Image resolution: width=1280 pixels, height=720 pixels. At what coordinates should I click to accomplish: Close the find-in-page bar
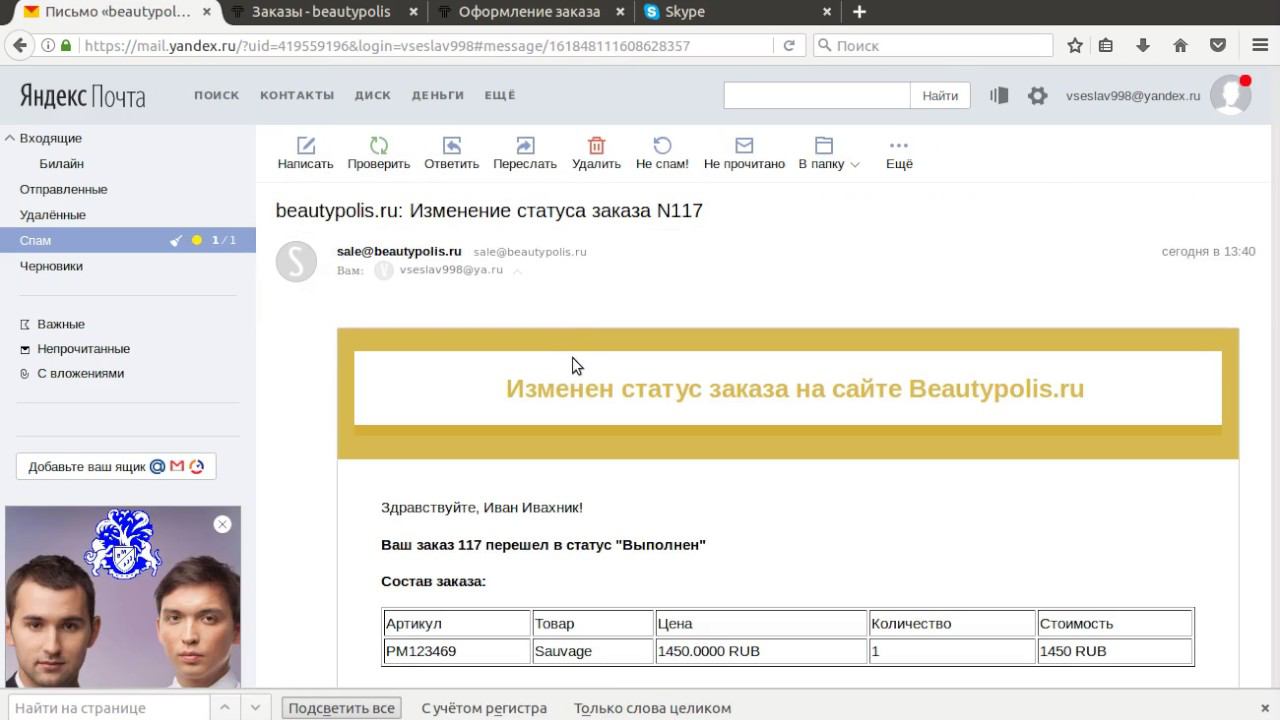[1265, 708]
